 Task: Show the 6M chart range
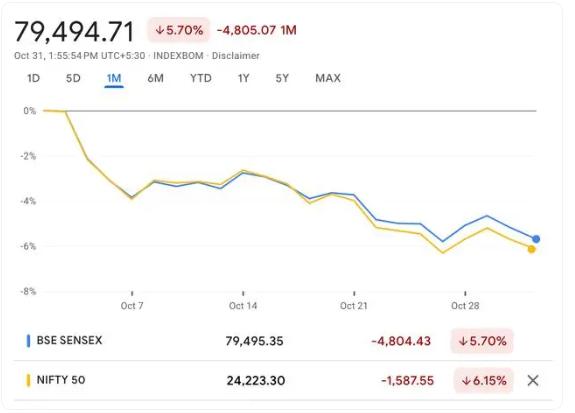tap(155, 78)
